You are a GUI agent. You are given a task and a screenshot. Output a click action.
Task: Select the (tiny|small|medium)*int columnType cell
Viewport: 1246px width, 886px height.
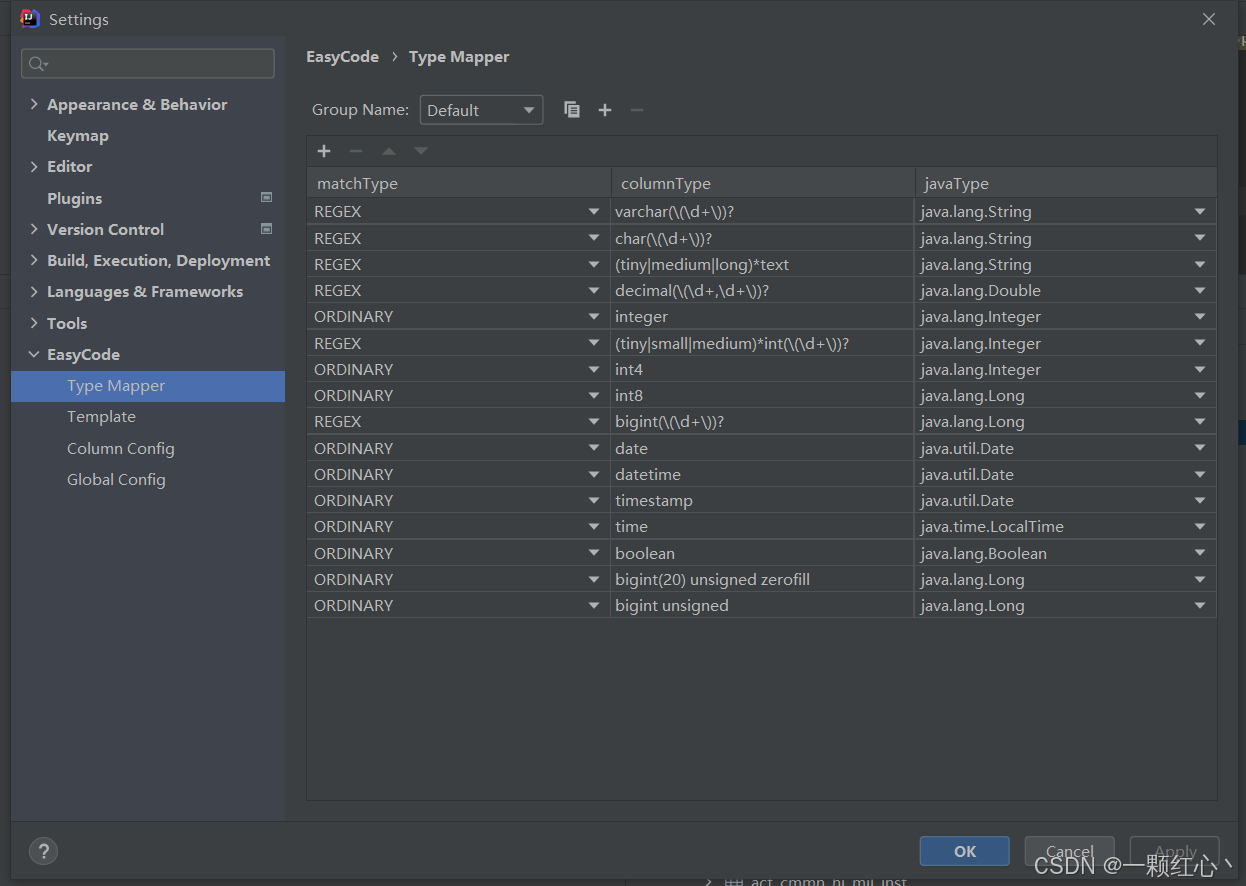(762, 344)
